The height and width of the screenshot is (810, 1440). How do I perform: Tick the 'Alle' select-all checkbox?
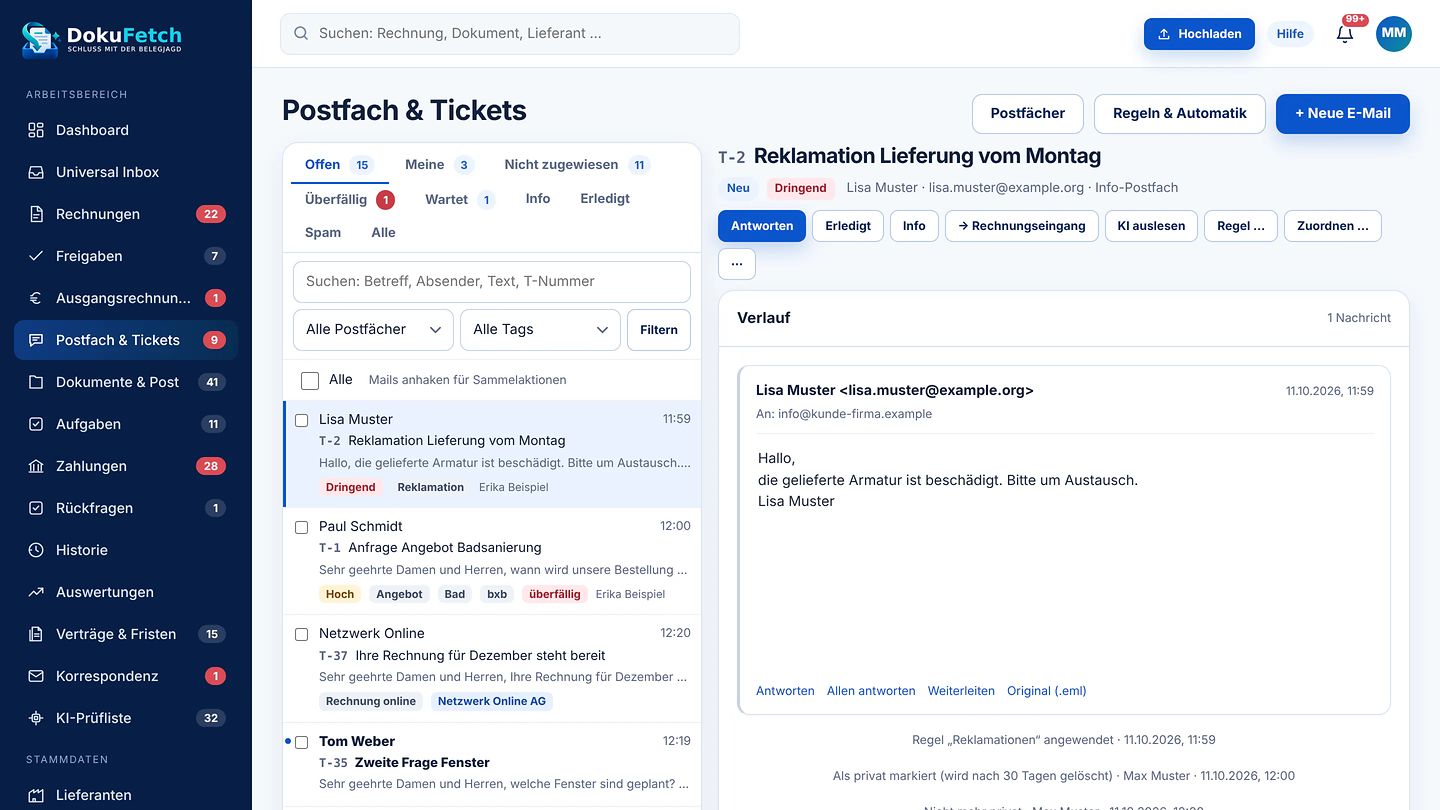(x=310, y=381)
